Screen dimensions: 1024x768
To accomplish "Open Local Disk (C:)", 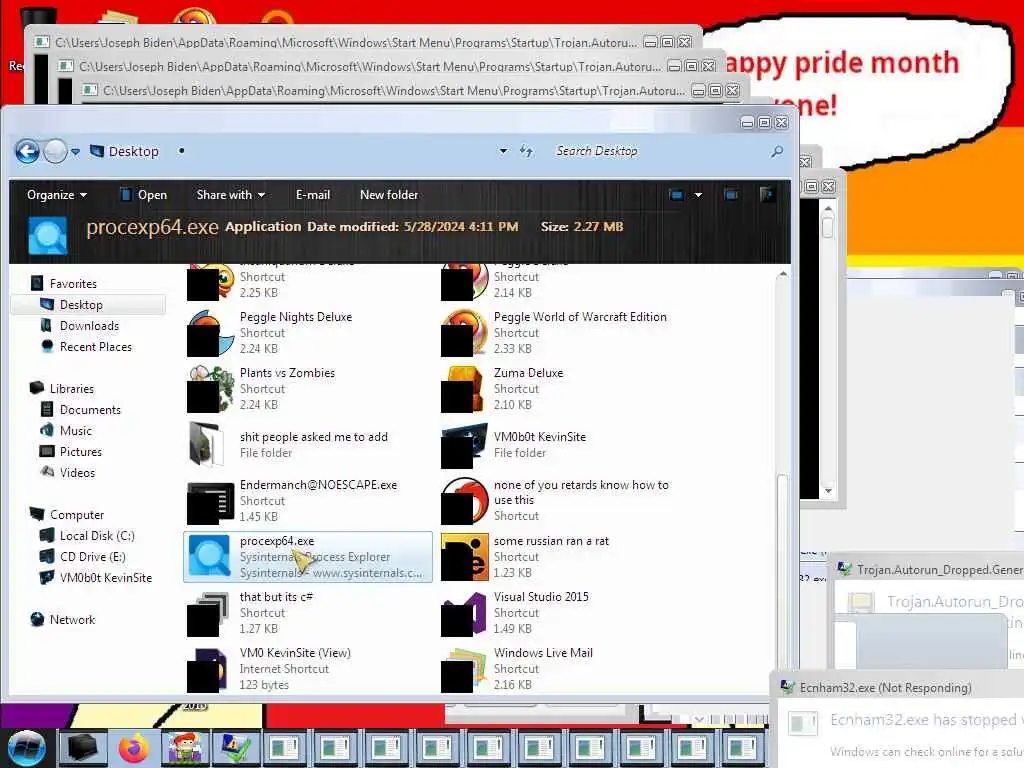I will pyautogui.click(x=88, y=536).
